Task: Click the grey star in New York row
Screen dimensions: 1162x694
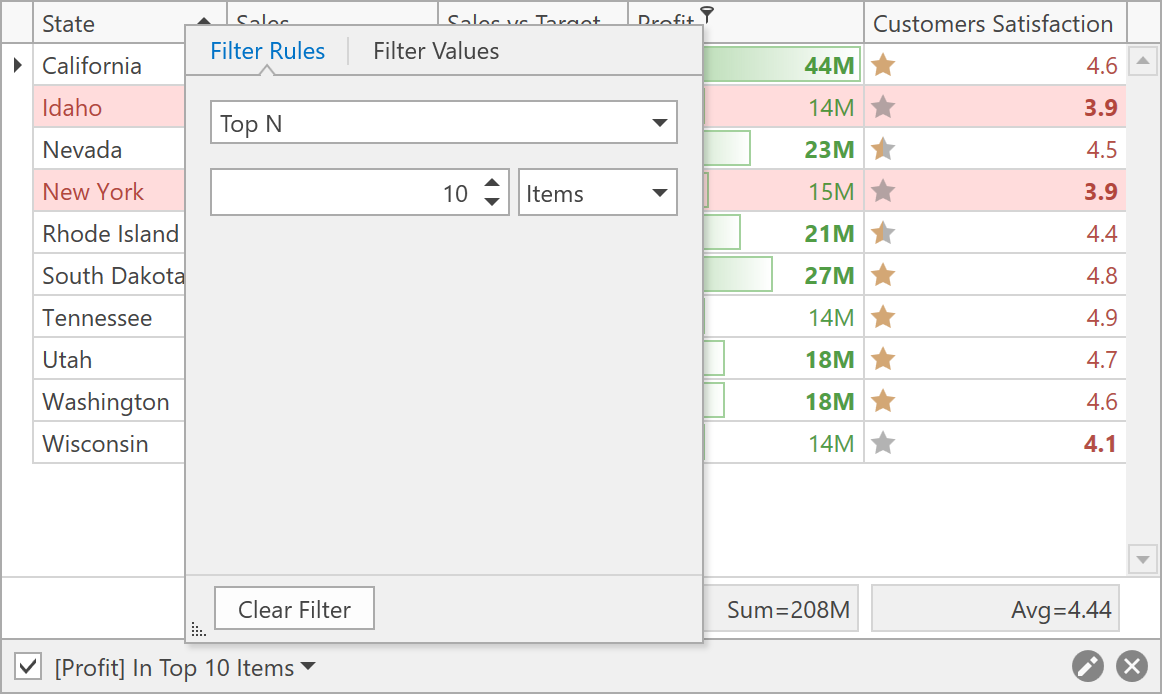Action: point(883,191)
